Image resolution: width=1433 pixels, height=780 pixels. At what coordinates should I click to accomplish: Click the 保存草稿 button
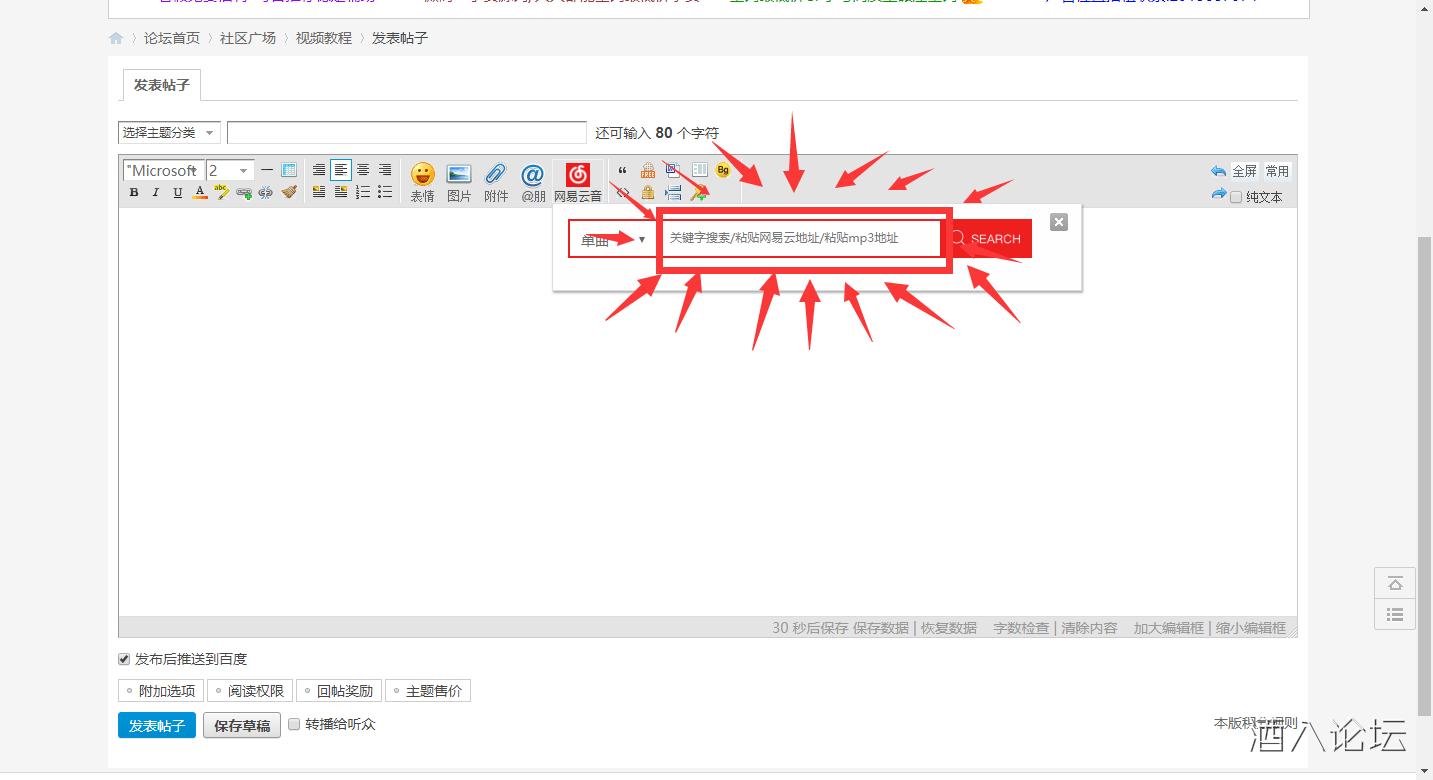242,725
